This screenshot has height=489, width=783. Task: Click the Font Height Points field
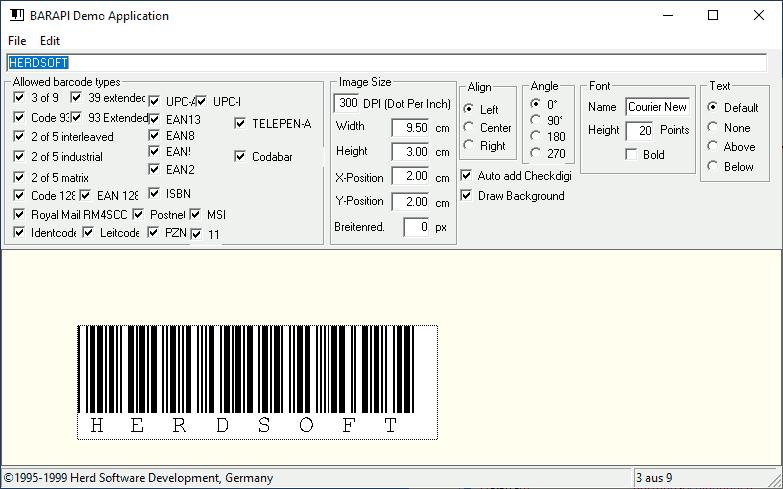tap(640, 130)
